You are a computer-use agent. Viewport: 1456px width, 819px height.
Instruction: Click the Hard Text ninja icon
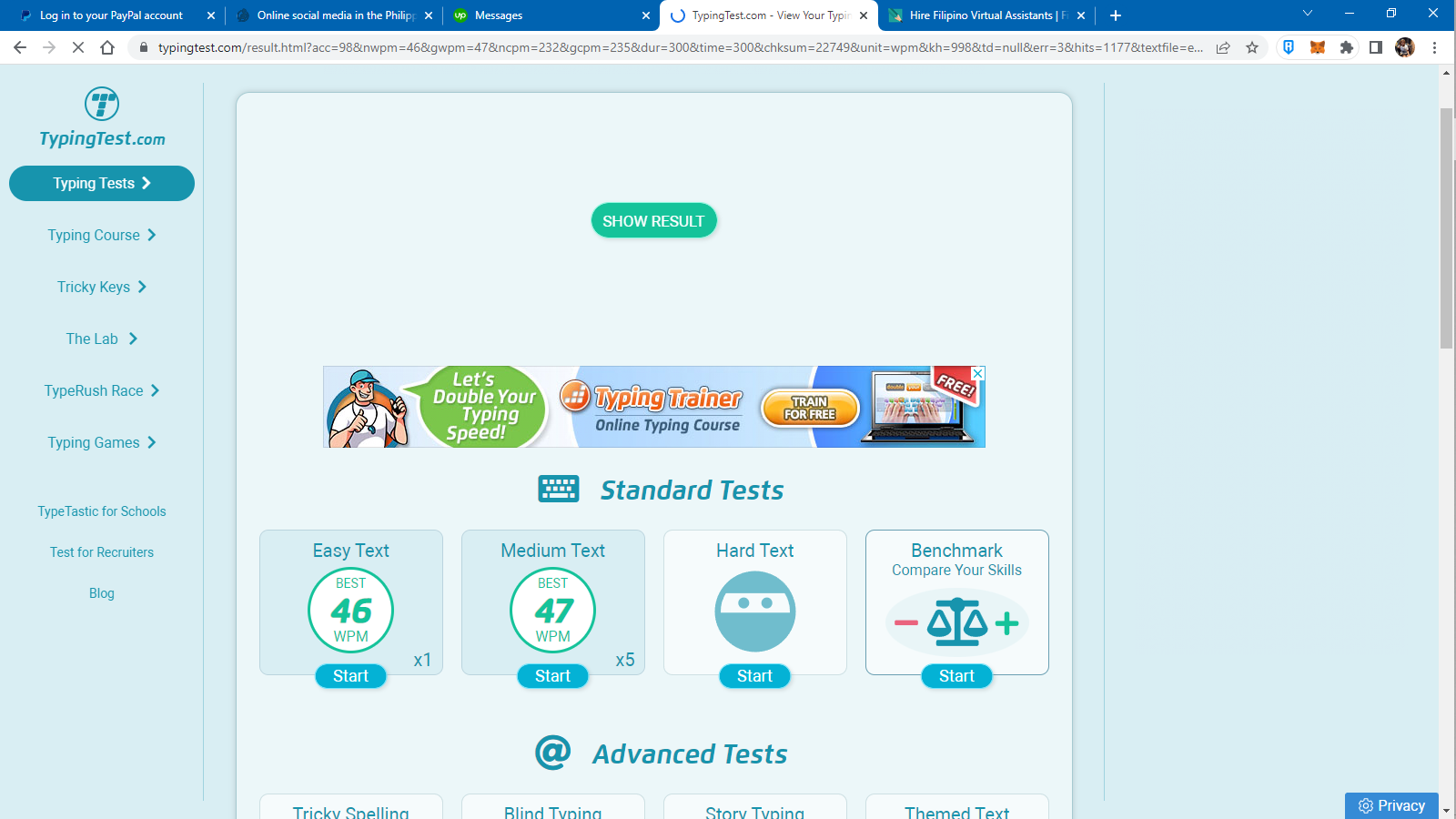point(755,612)
